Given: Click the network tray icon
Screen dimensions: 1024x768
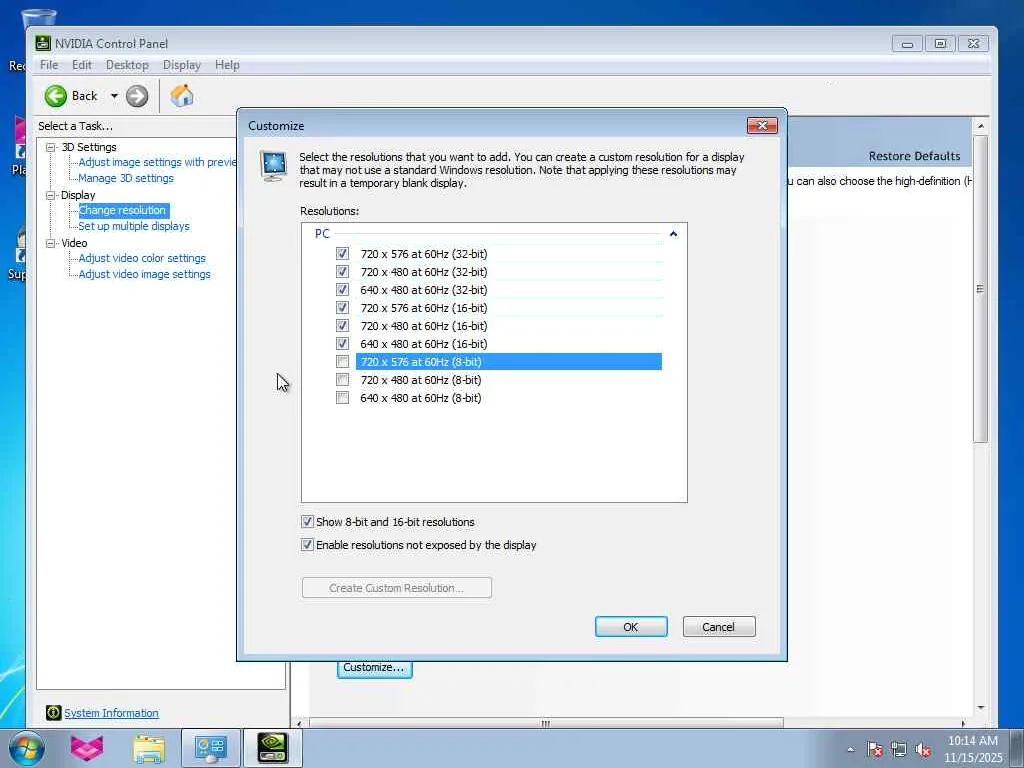Looking at the screenshot, I should 899,750.
